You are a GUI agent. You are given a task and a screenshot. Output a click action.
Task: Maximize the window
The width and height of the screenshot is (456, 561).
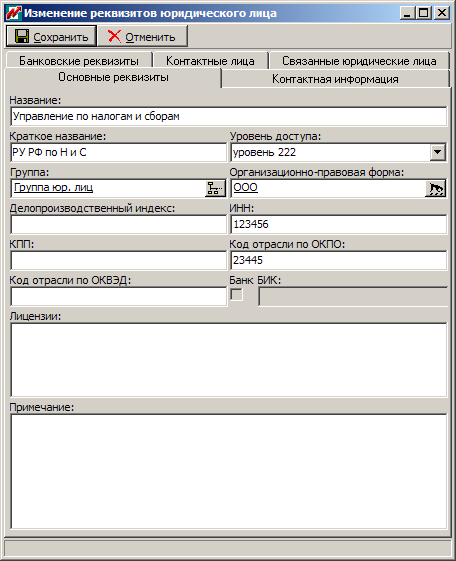(x=423, y=13)
